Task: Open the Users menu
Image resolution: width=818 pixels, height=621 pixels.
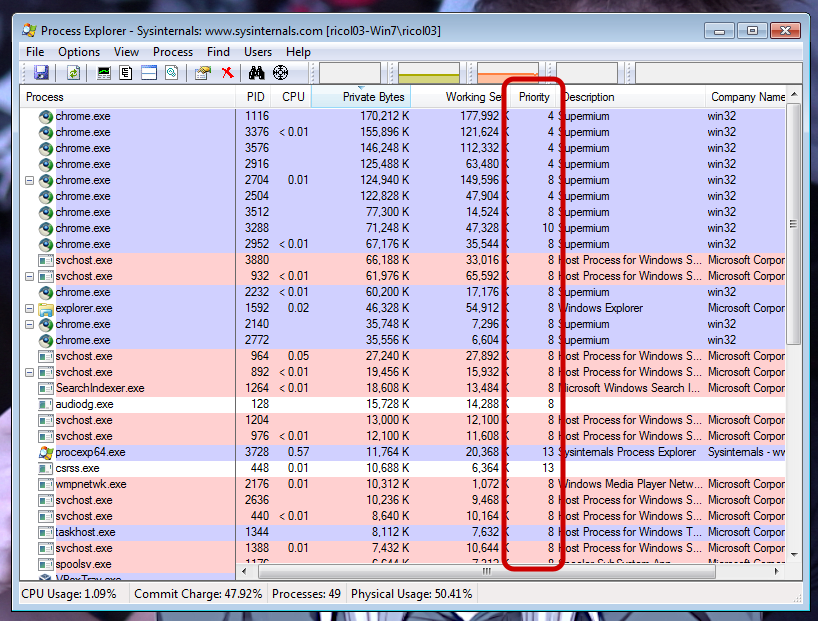Action: 258,52
